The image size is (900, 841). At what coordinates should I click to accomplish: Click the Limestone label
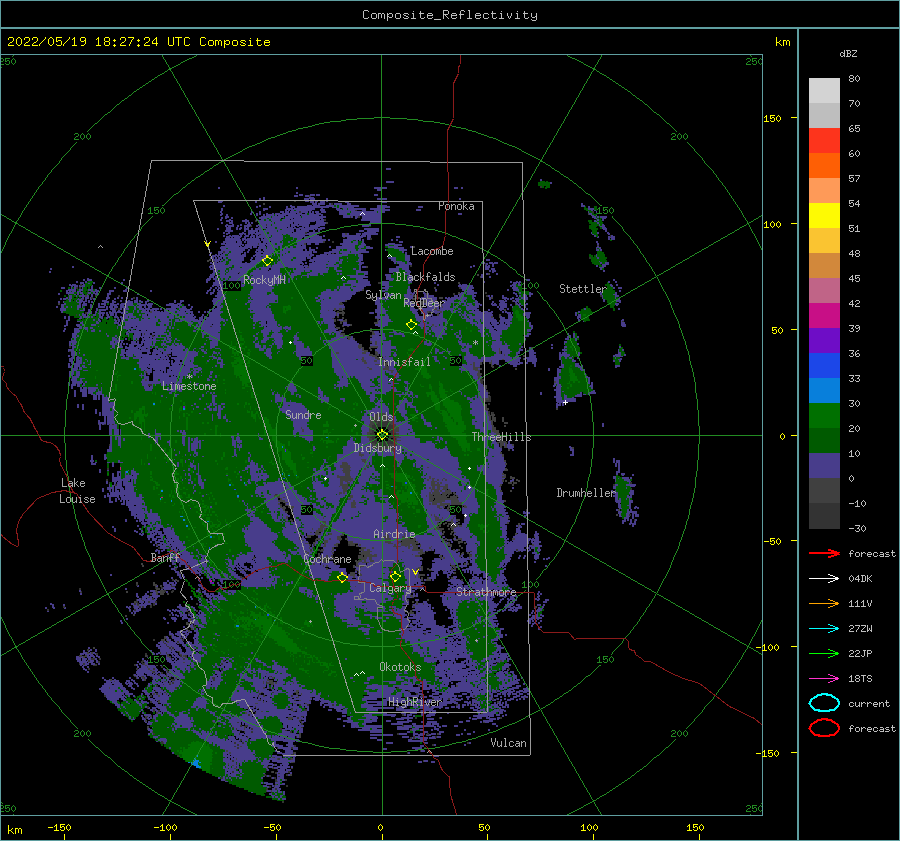(189, 386)
